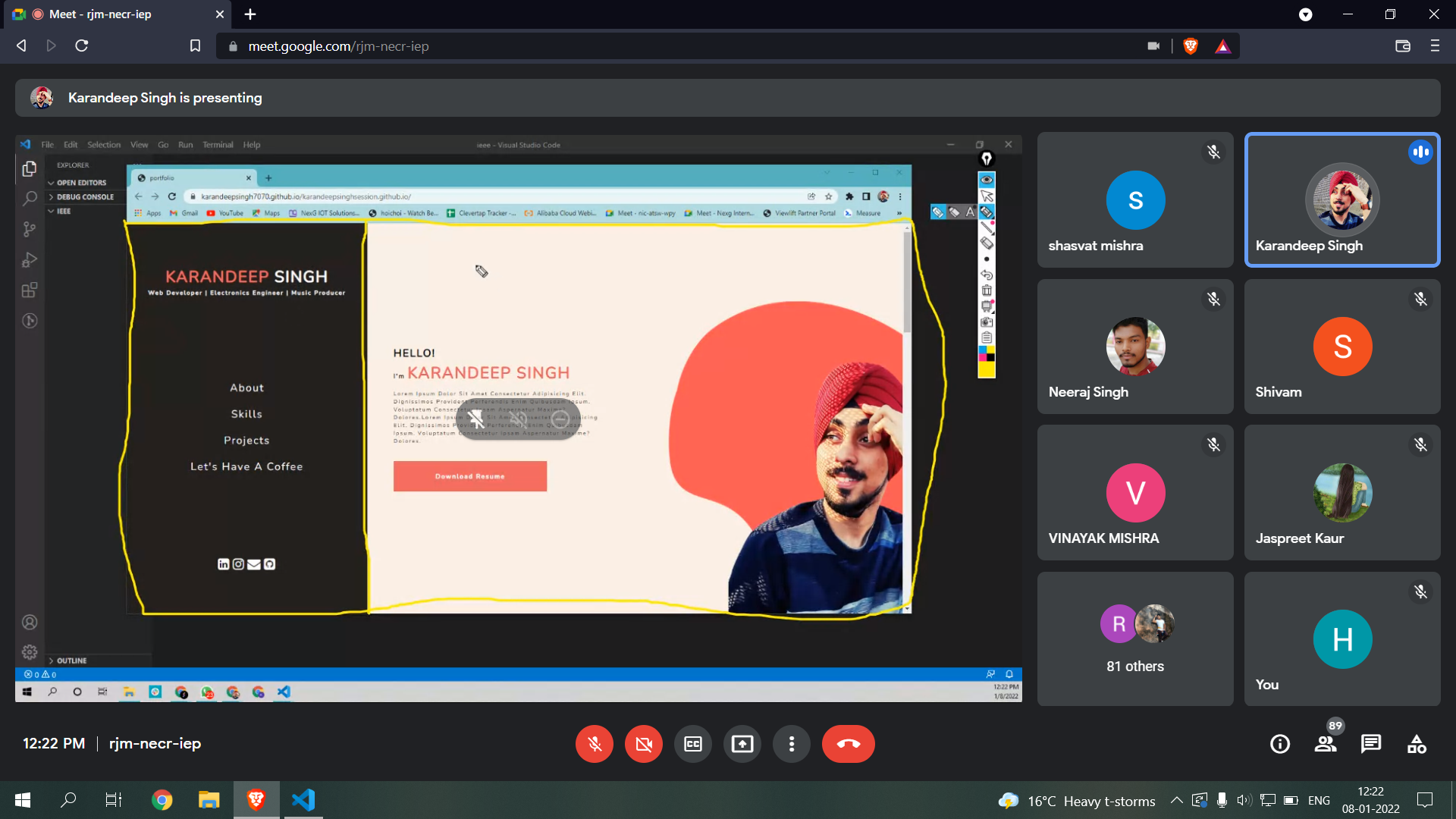Open the Brave hamburger menu
Viewport: 1456px width, 819px height.
[x=1435, y=46]
